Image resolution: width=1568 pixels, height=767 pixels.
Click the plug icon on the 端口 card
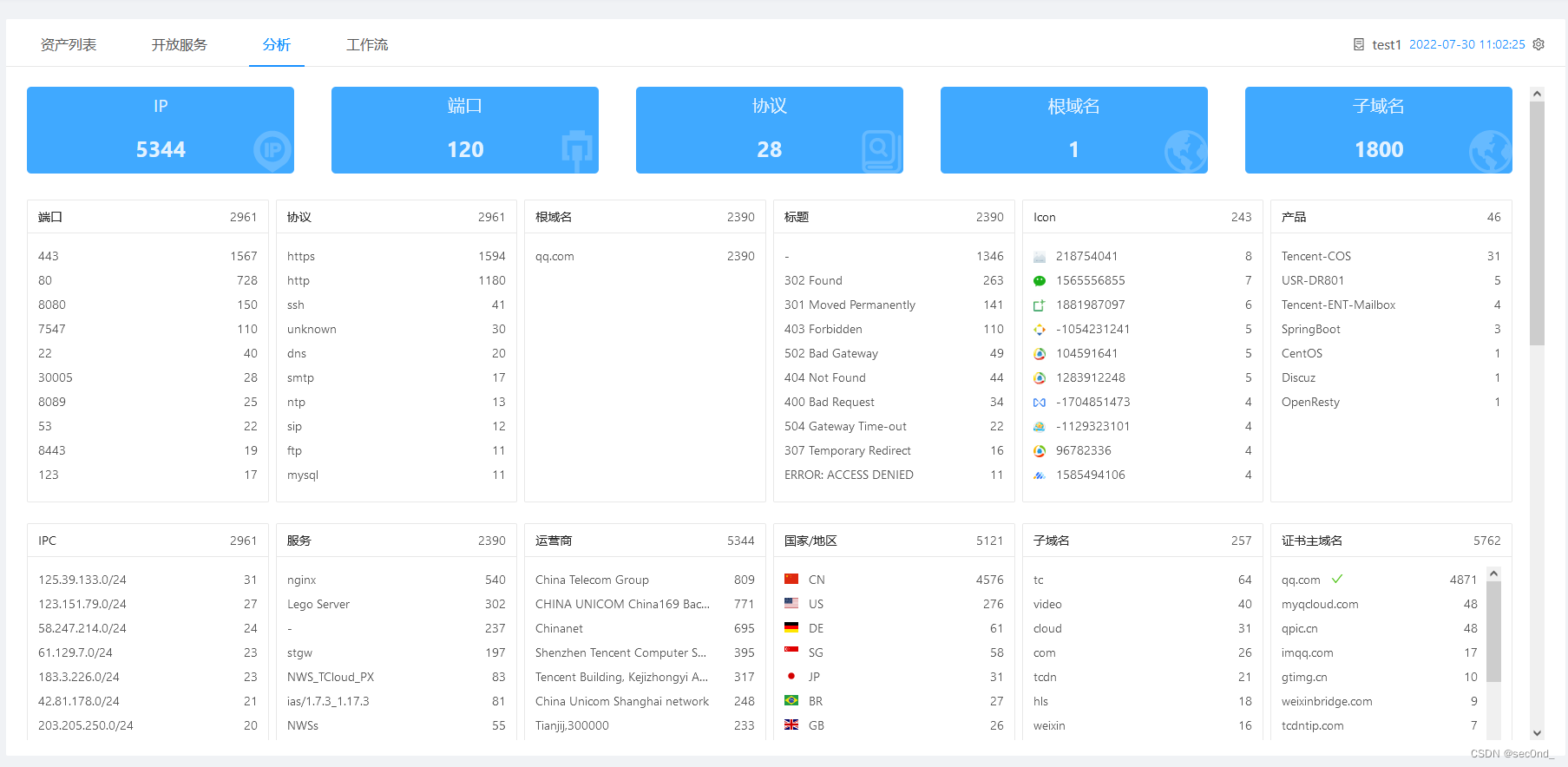[577, 150]
